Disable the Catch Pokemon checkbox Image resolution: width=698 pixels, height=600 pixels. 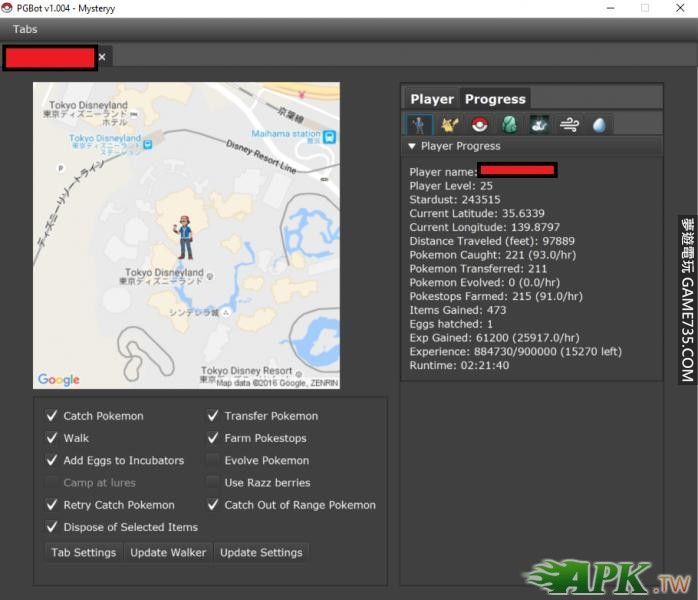click(x=52, y=416)
